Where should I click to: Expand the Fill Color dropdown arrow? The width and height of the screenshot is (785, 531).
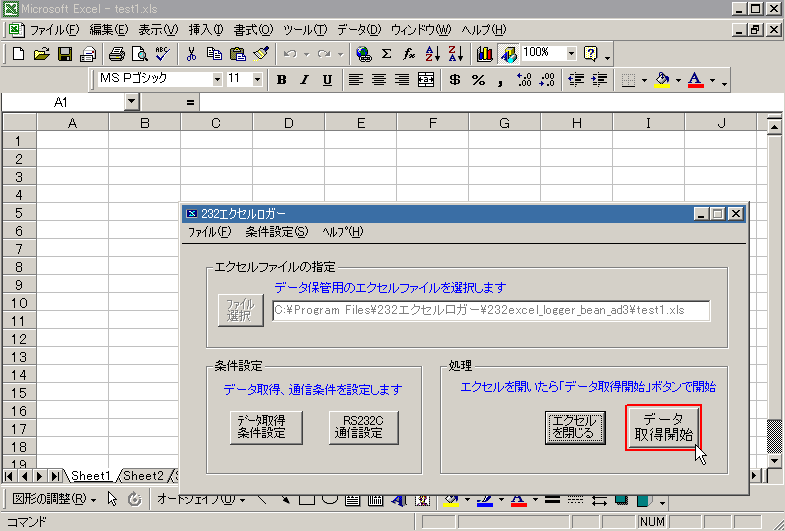[678, 80]
